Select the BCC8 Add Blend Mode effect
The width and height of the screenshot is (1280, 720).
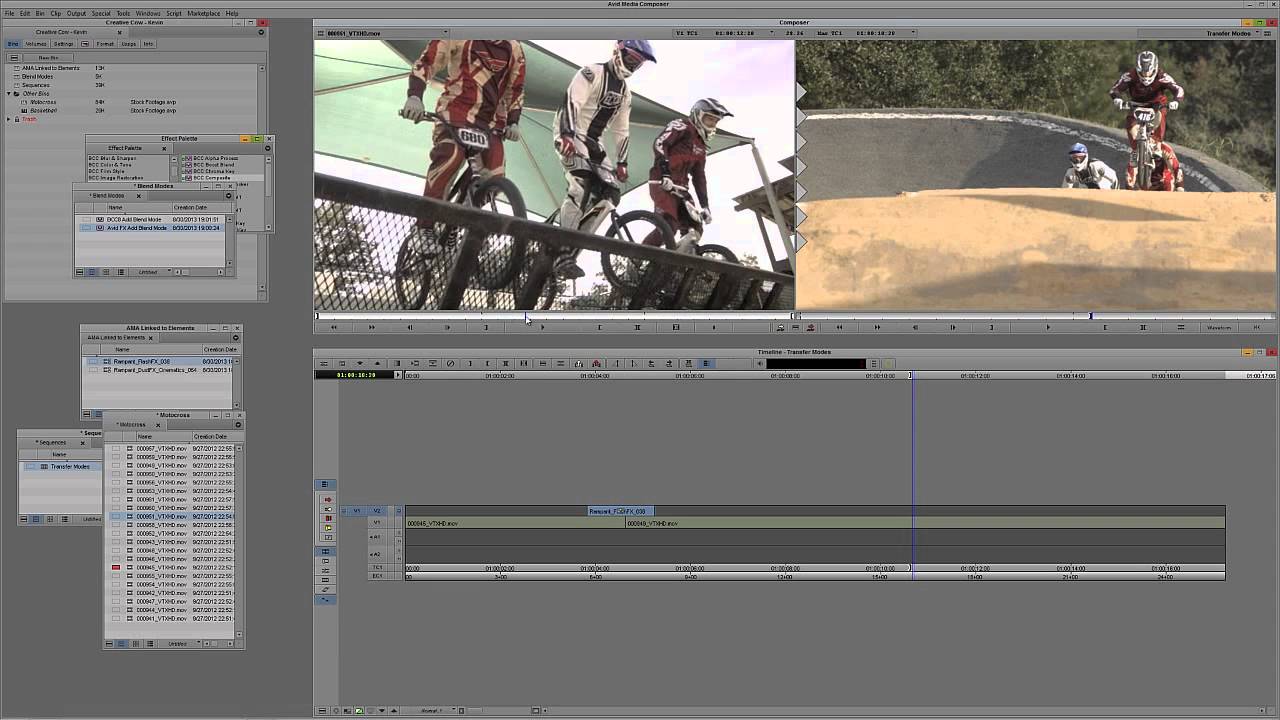(x=133, y=219)
